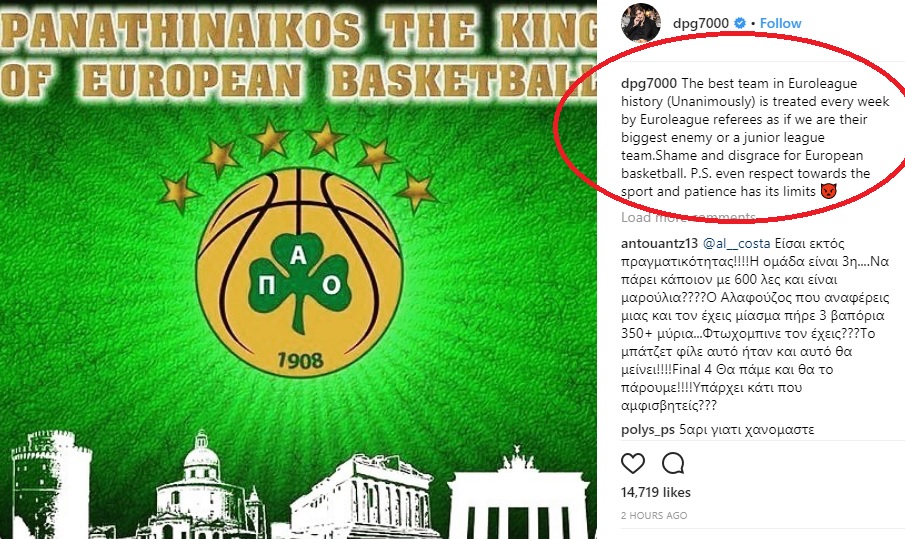Click the verified badge beside dpg7000
The height and width of the screenshot is (539, 905).
click(x=739, y=23)
